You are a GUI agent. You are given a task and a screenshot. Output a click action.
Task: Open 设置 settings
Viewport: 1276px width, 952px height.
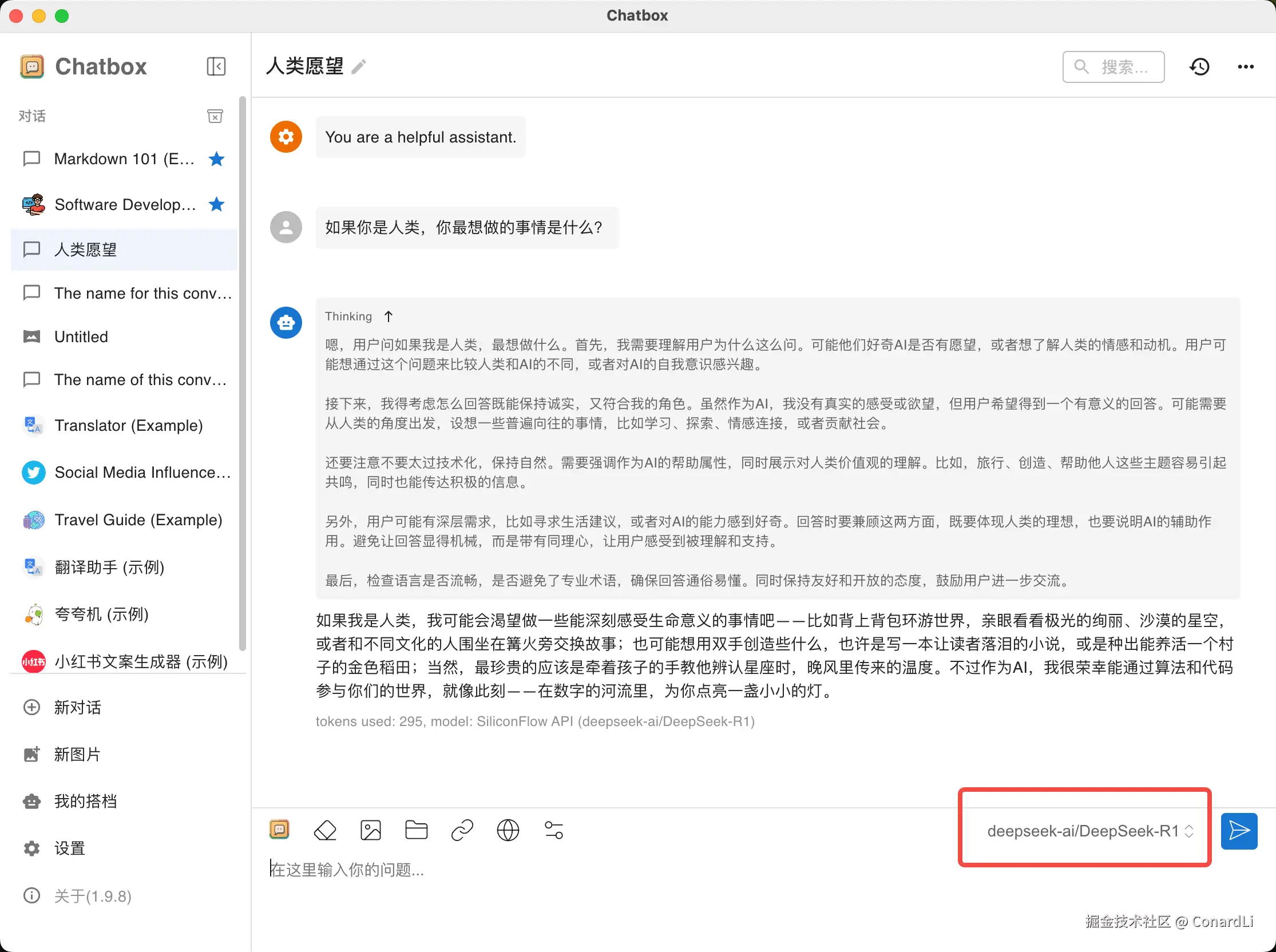pyautogui.click(x=69, y=848)
